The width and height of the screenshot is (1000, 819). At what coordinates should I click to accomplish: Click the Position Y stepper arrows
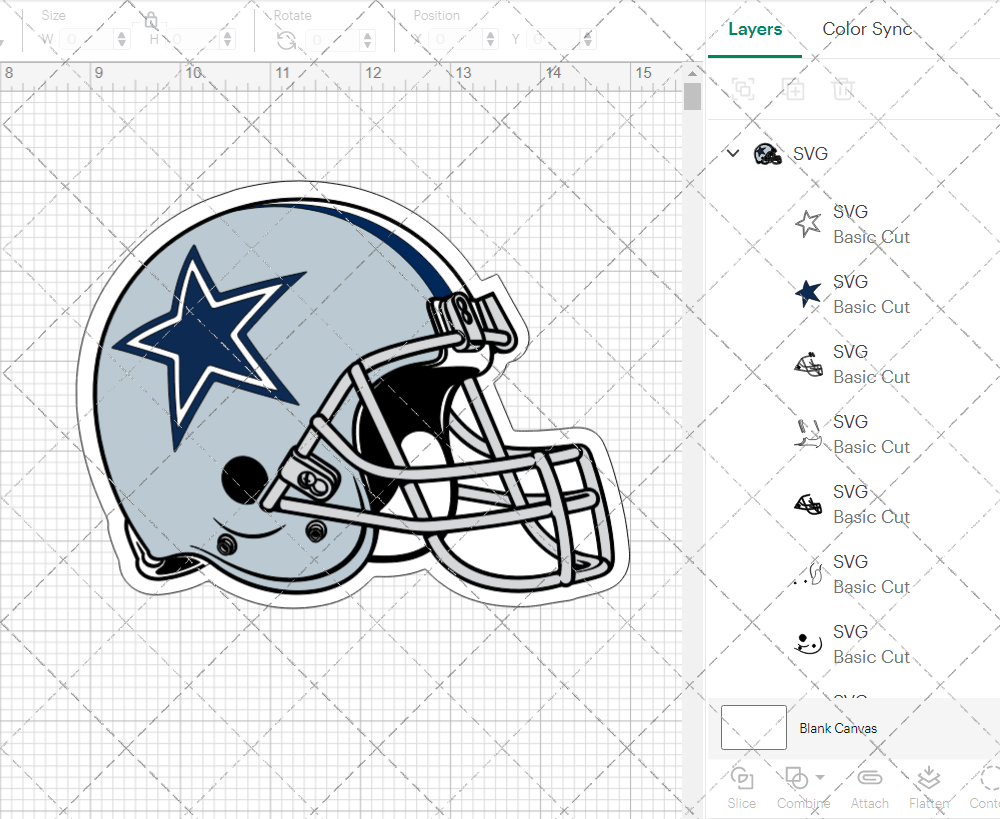click(587, 40)
